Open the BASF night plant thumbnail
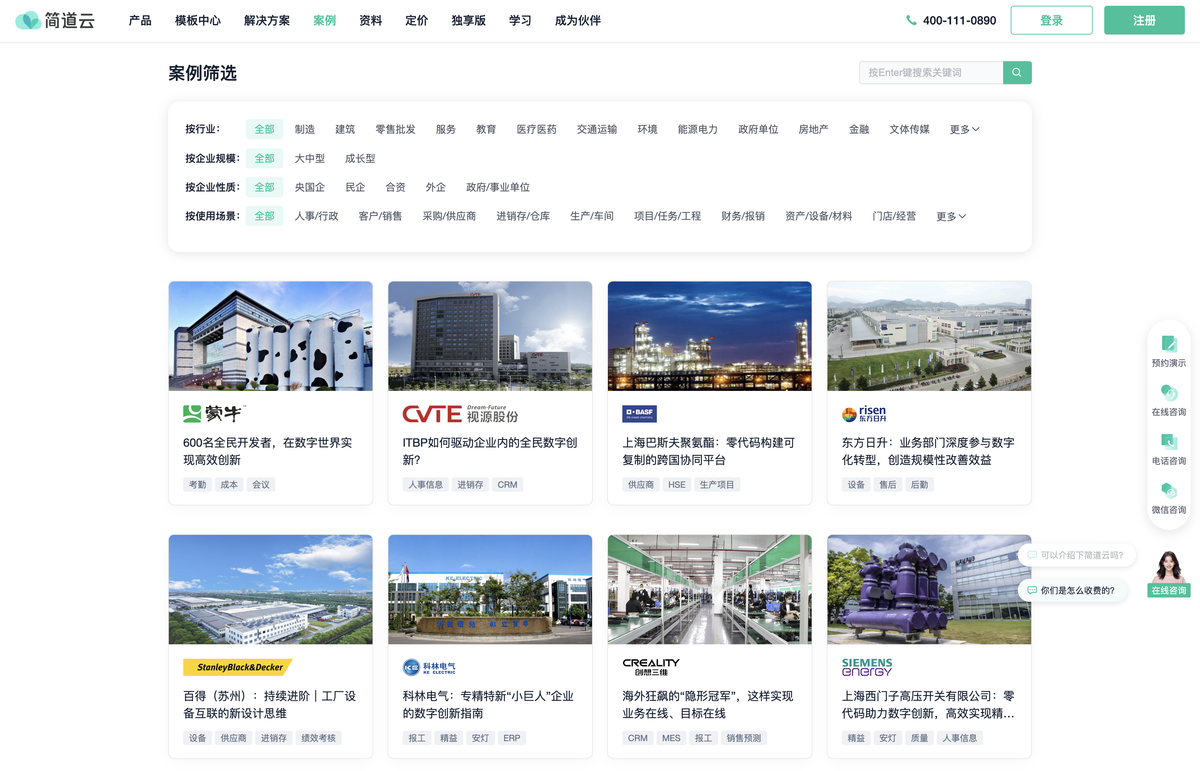Screen dimensions: 1200x771 click(709, 336)
